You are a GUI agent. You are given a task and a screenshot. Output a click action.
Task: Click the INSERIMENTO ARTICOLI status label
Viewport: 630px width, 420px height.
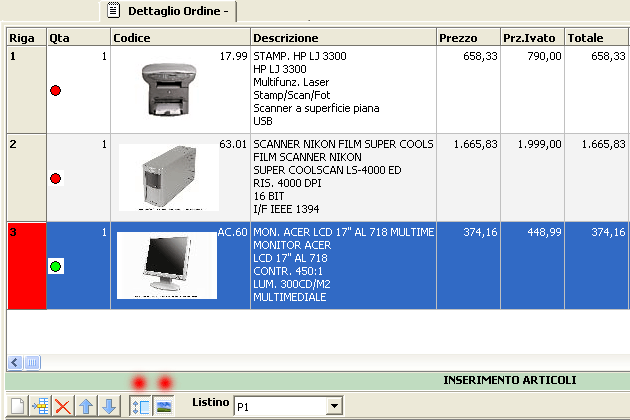point(509,380)
